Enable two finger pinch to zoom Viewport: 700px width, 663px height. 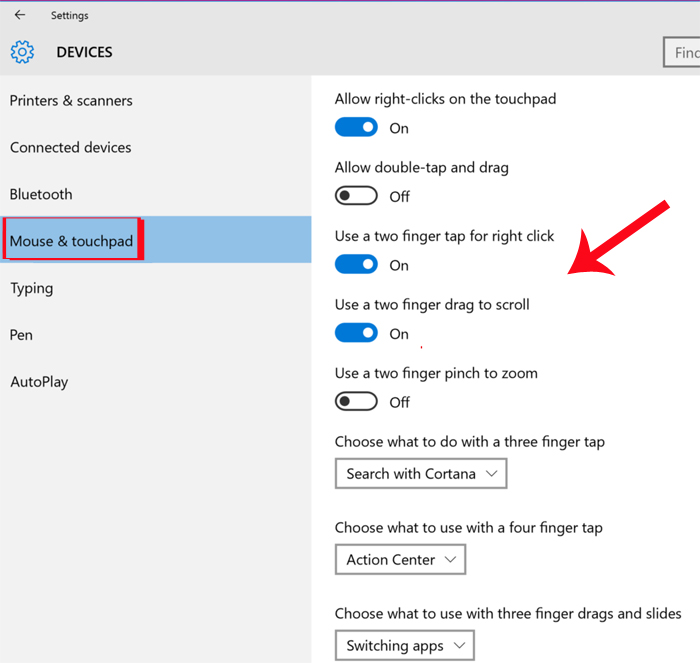pyautogui.click(x=356, y=402)
